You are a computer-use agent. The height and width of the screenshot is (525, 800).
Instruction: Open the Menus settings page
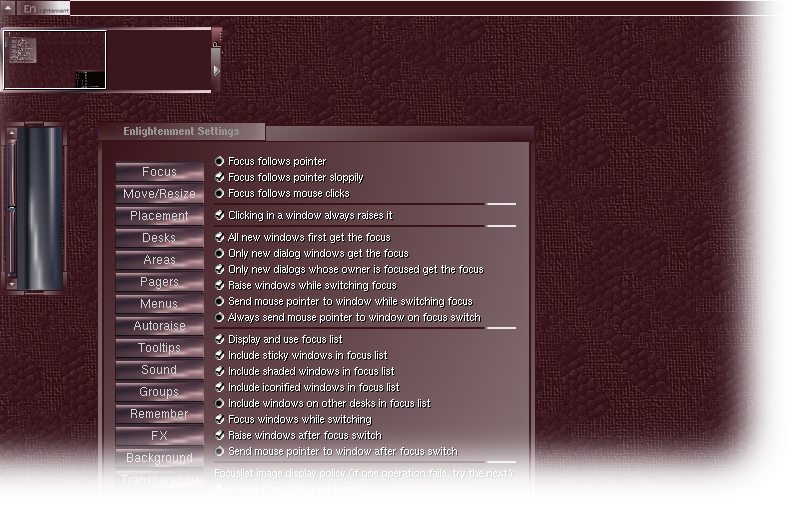[159, 304]
